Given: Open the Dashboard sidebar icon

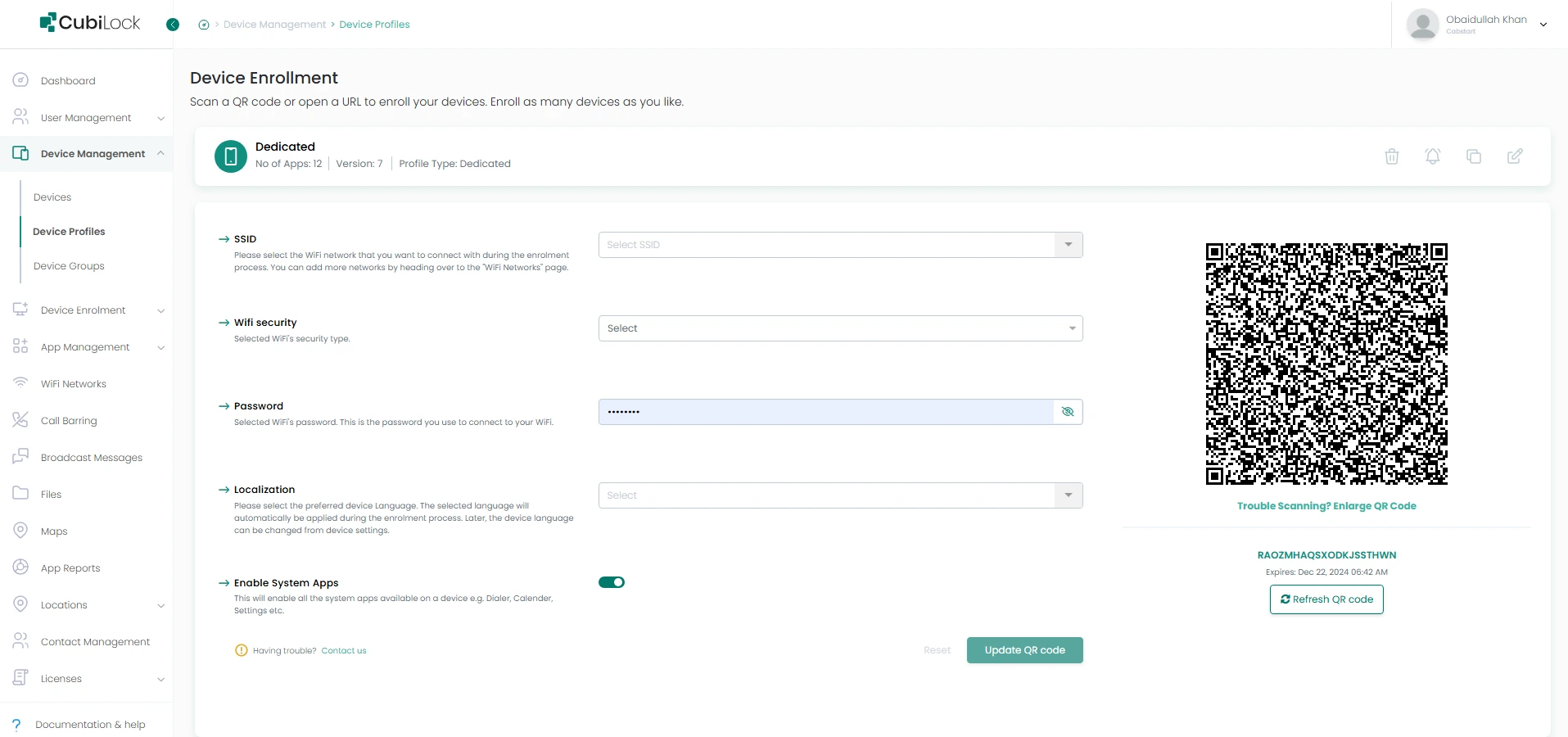Looking at the screenshot, I should click(x=20, y=80).
